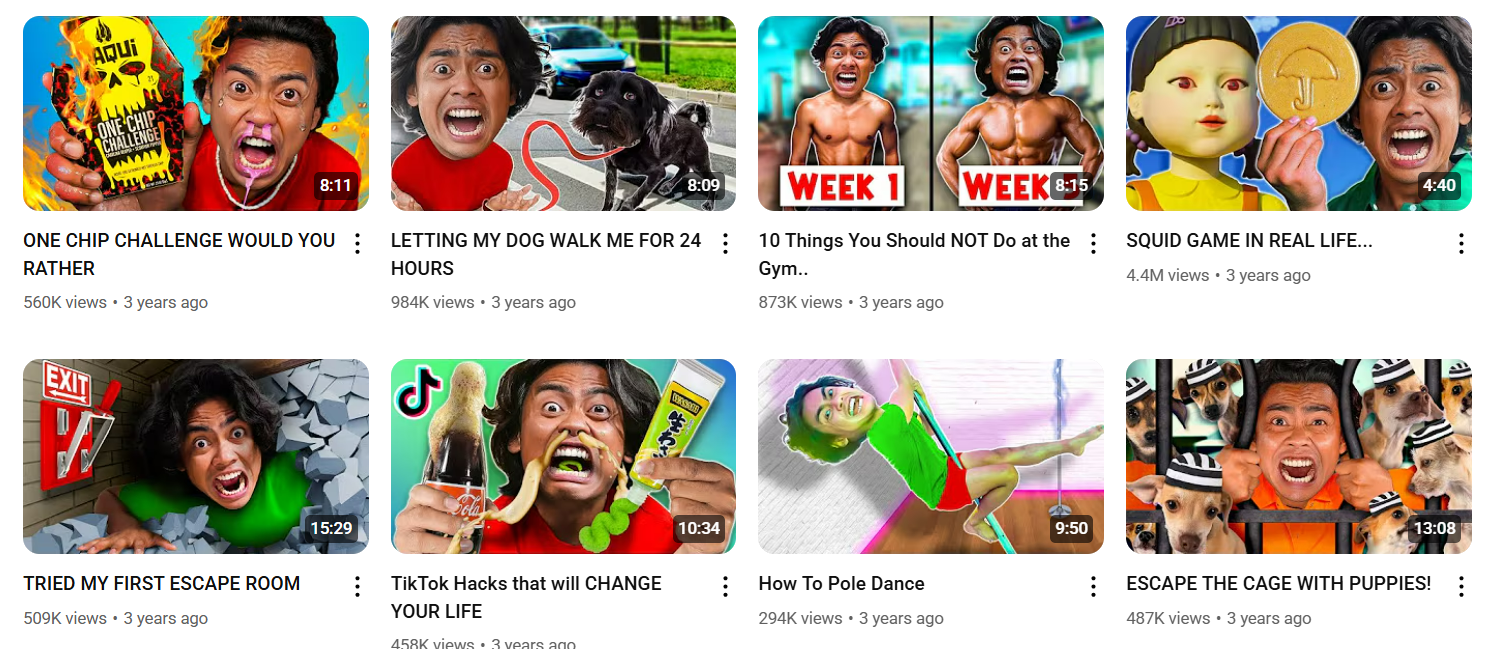Open the puppies in jail thumbnail

[x=1299, y=456]
